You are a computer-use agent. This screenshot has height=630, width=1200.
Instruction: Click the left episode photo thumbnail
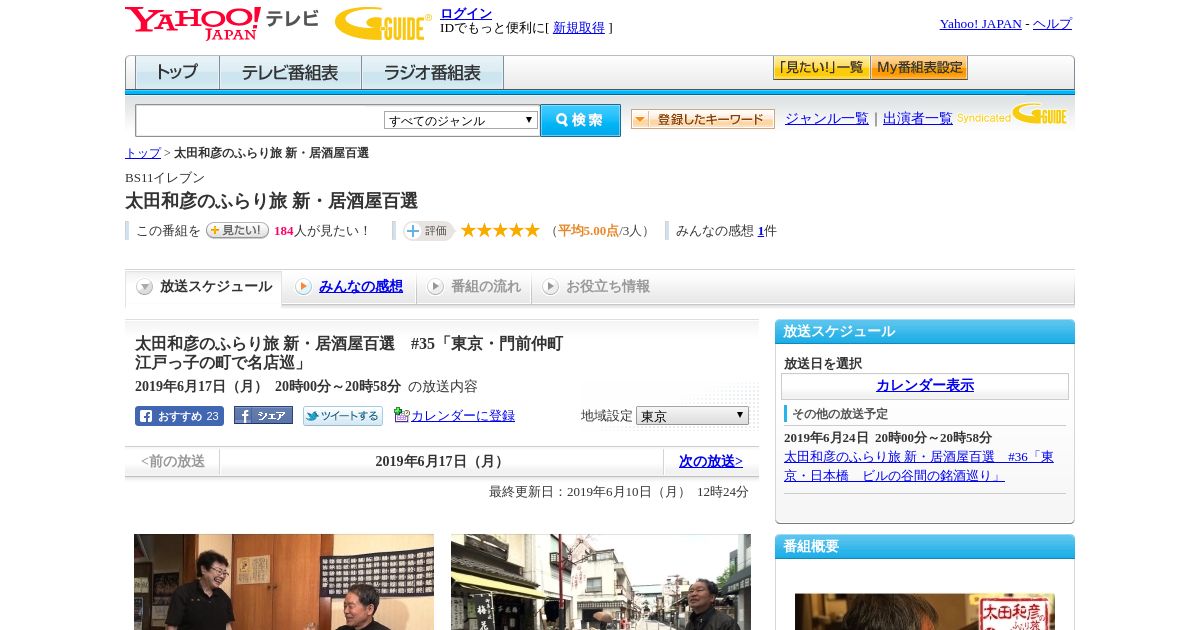pos(284,582)
